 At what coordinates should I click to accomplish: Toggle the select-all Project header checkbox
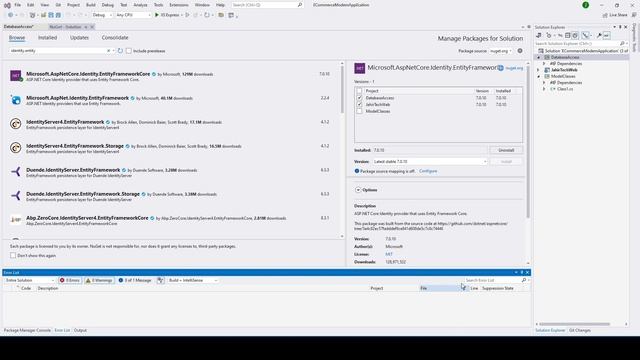click(359, 91)
